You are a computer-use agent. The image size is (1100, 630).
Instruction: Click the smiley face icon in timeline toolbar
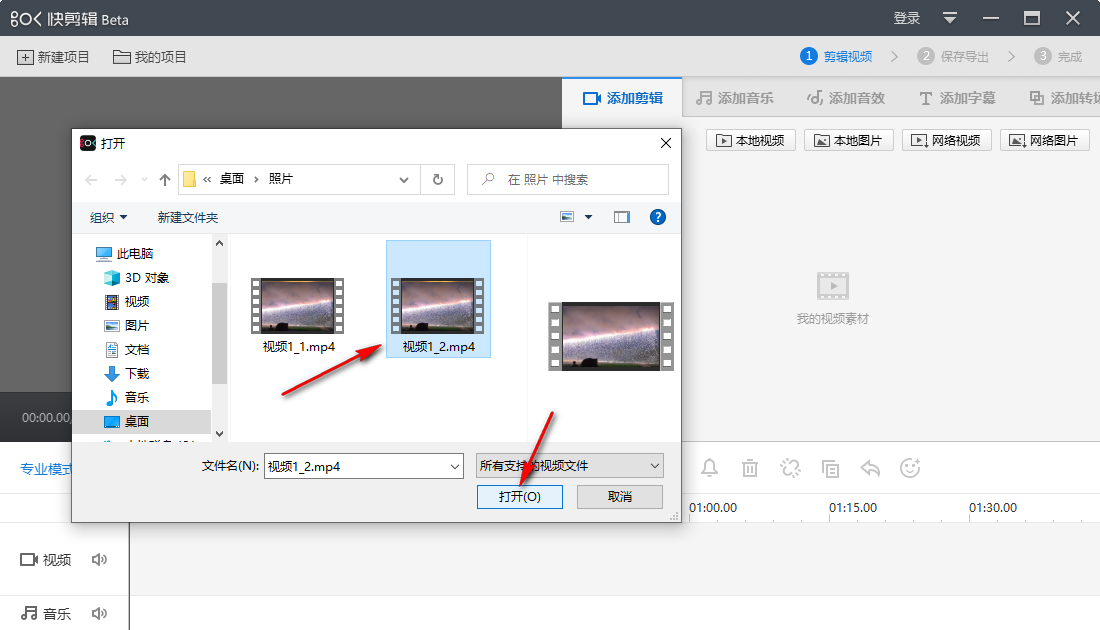pyautogui.click(x=910, y=468)
